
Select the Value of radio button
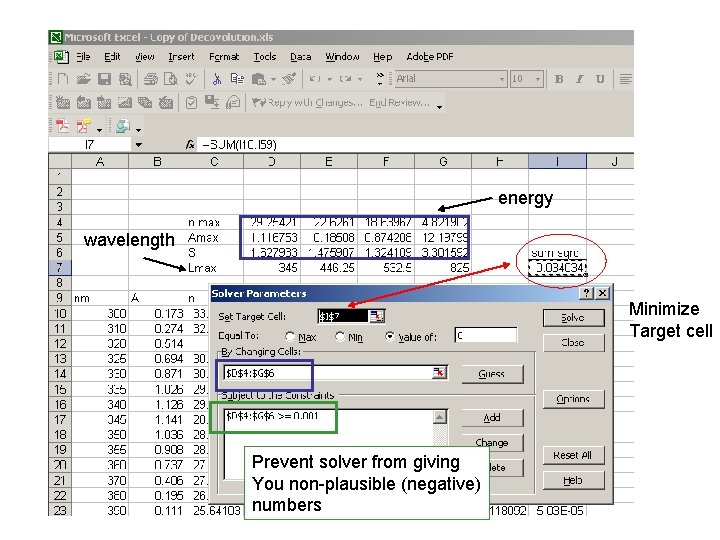(390, 337)
